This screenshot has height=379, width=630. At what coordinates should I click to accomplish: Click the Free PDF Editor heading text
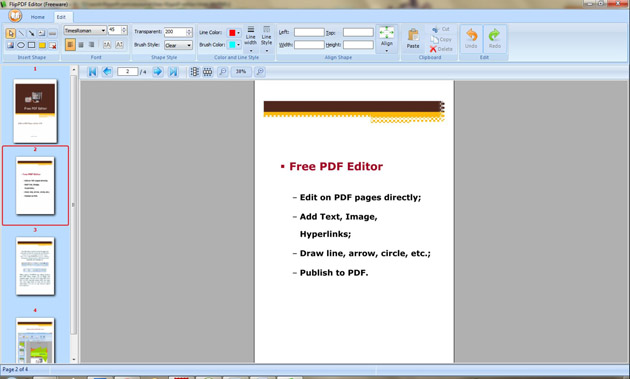pos(336,166)
